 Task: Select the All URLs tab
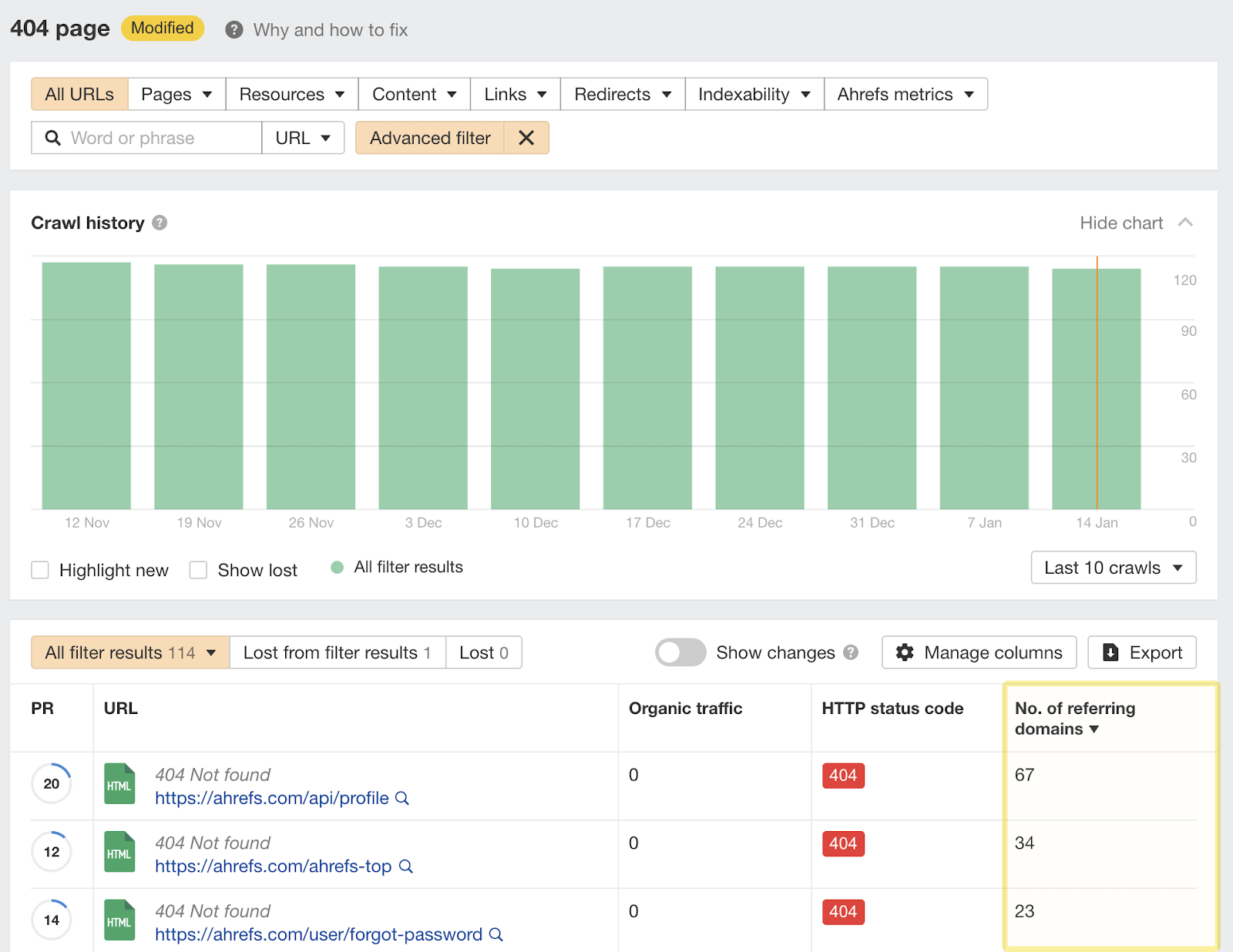tap(79, 94)
